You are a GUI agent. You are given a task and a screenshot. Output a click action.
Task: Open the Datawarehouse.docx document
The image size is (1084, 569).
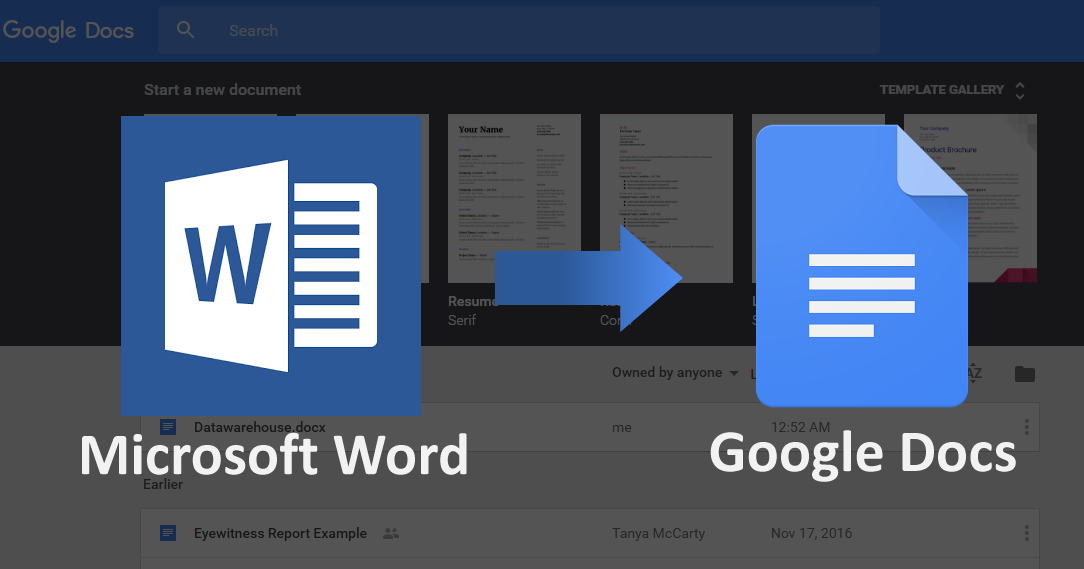(x=259, y=427)
